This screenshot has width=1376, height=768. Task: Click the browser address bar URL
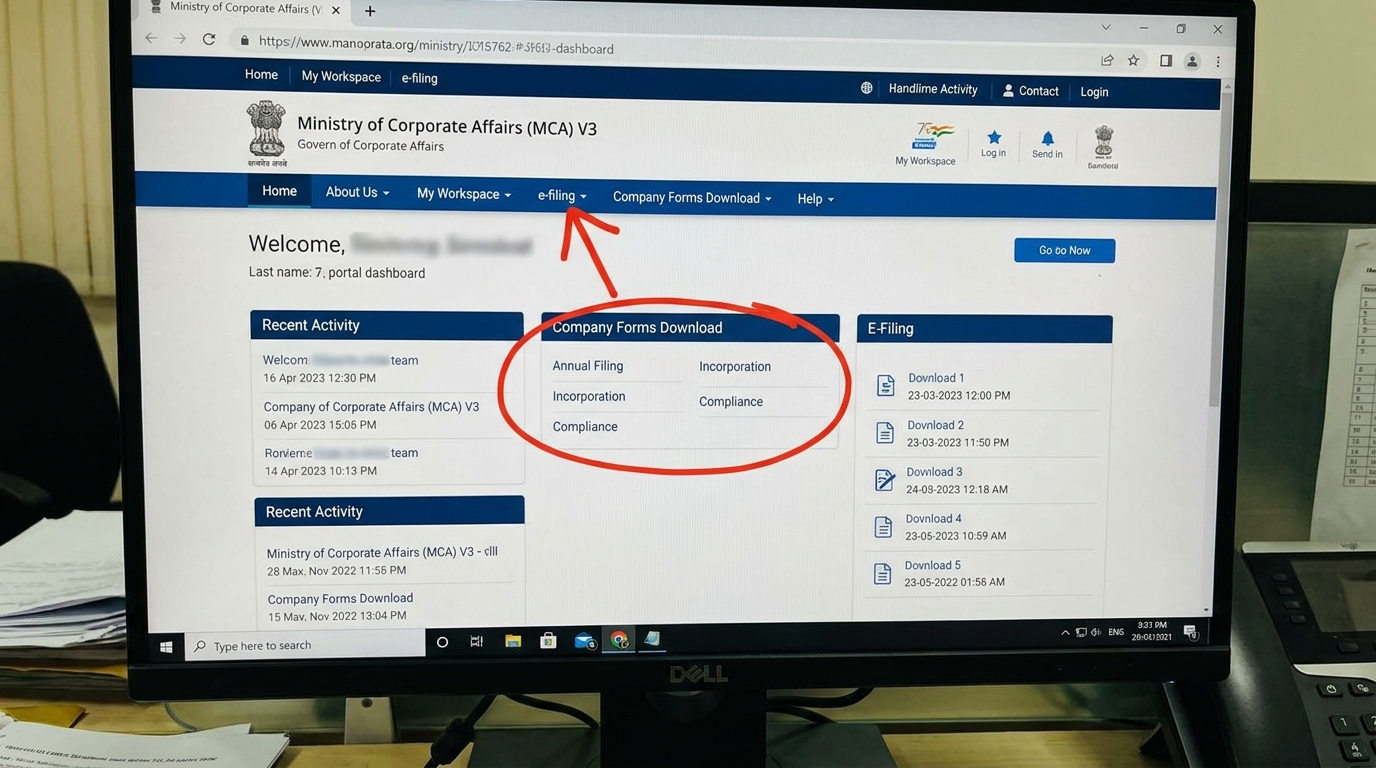coord(436,45)
